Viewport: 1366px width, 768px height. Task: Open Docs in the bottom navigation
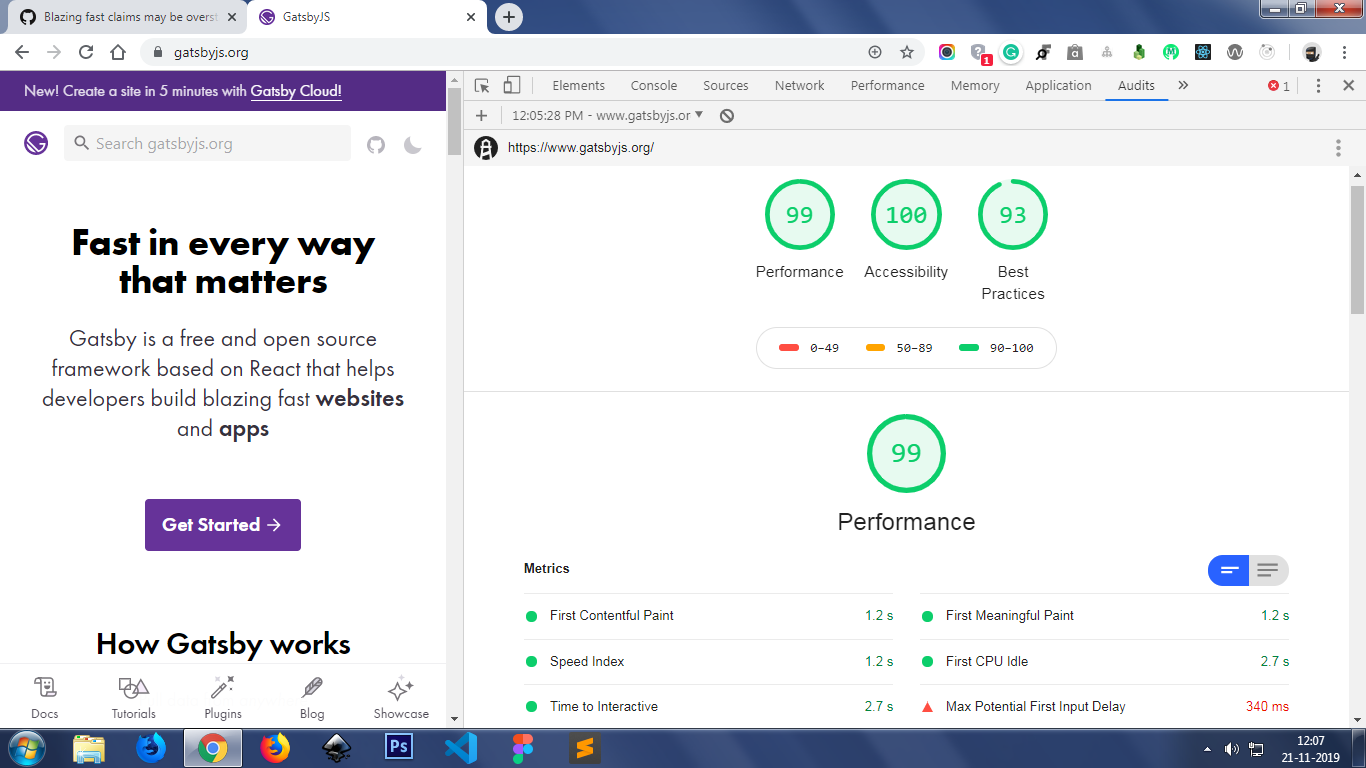pos(45,698)
